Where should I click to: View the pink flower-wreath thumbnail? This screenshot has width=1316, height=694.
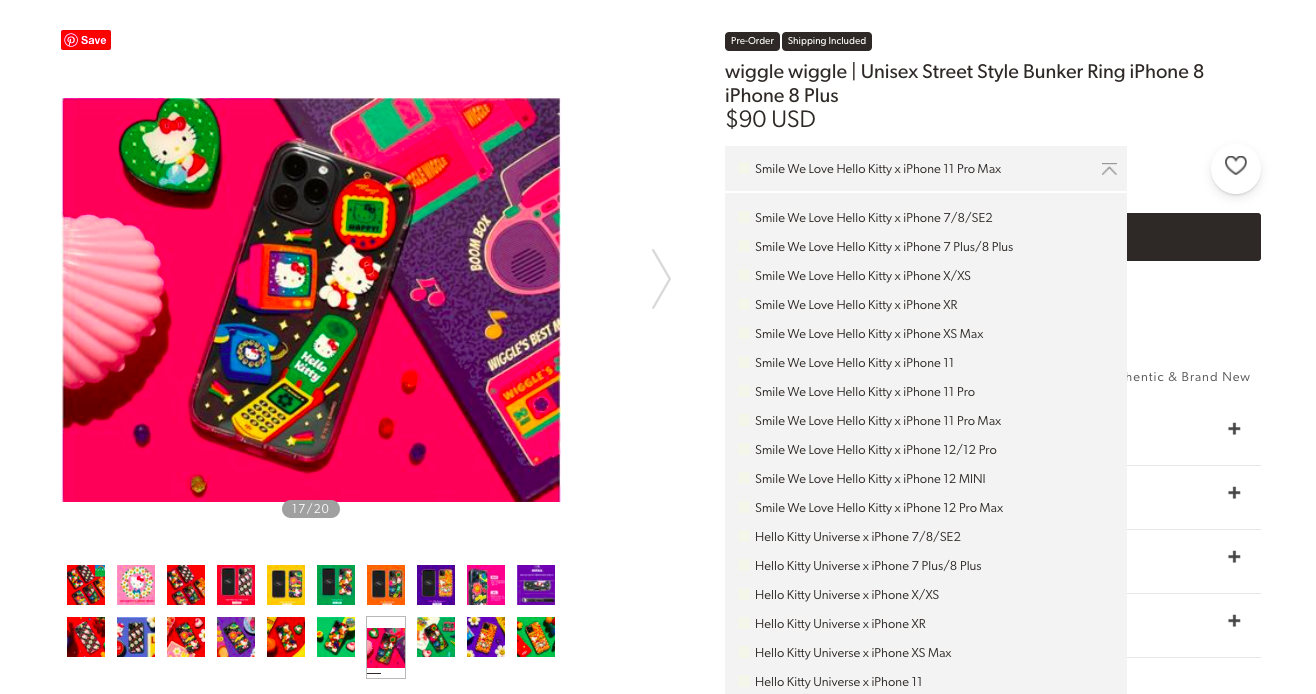click(x=136, y=585)
